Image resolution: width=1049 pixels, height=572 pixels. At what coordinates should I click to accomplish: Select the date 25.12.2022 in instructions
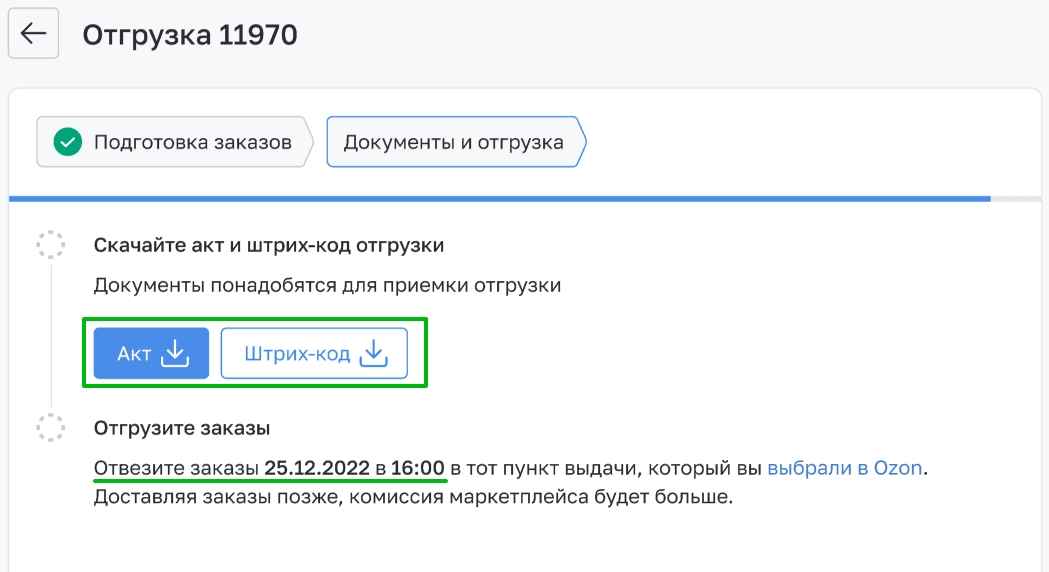click(x=317, y=468)
